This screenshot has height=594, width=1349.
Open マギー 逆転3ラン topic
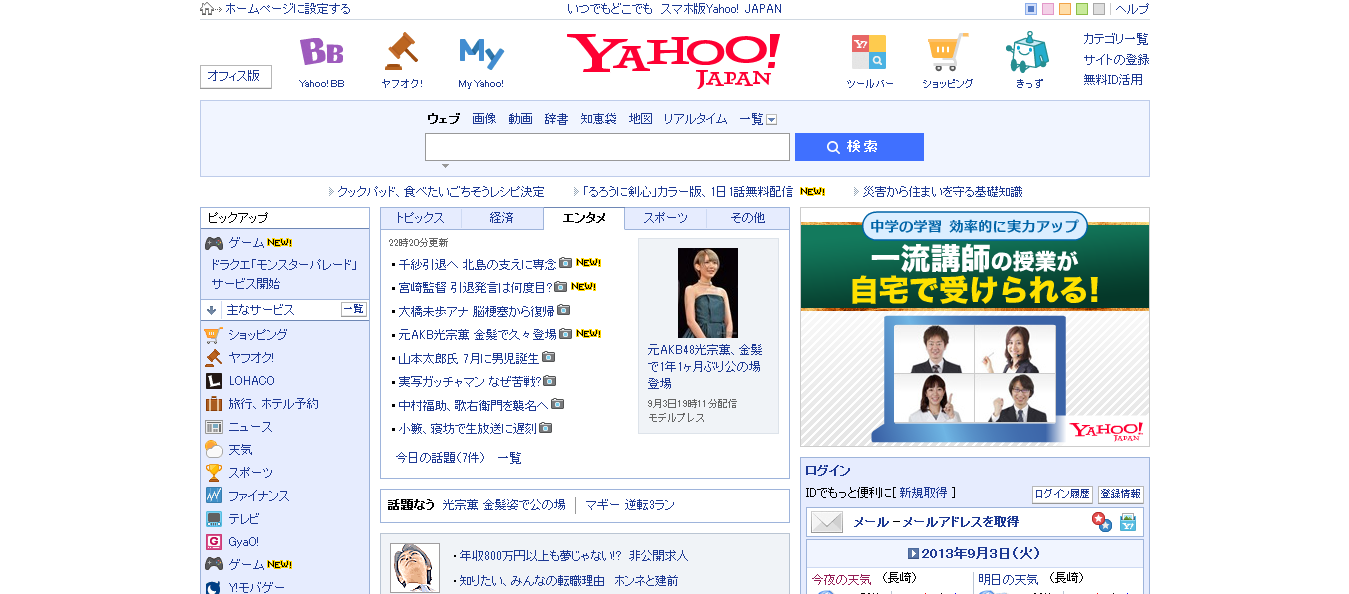[x=630, y=505]
